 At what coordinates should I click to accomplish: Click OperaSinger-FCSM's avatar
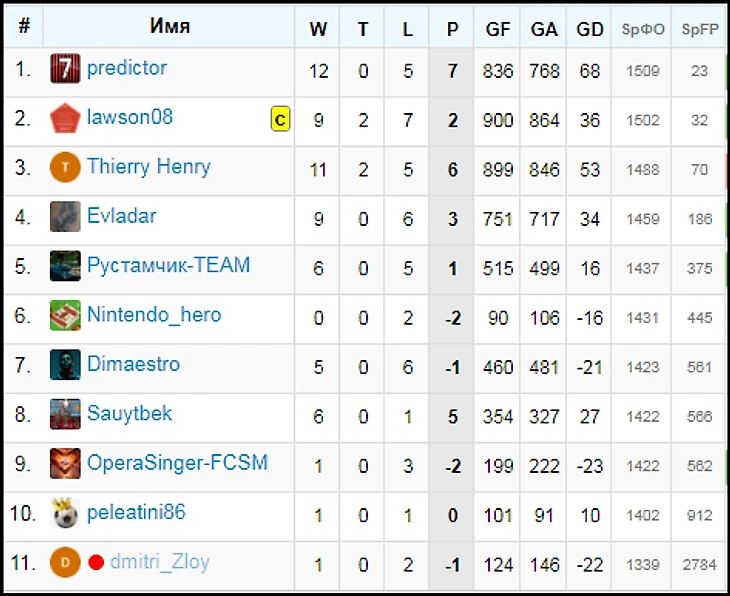click(x=65, y=464)
